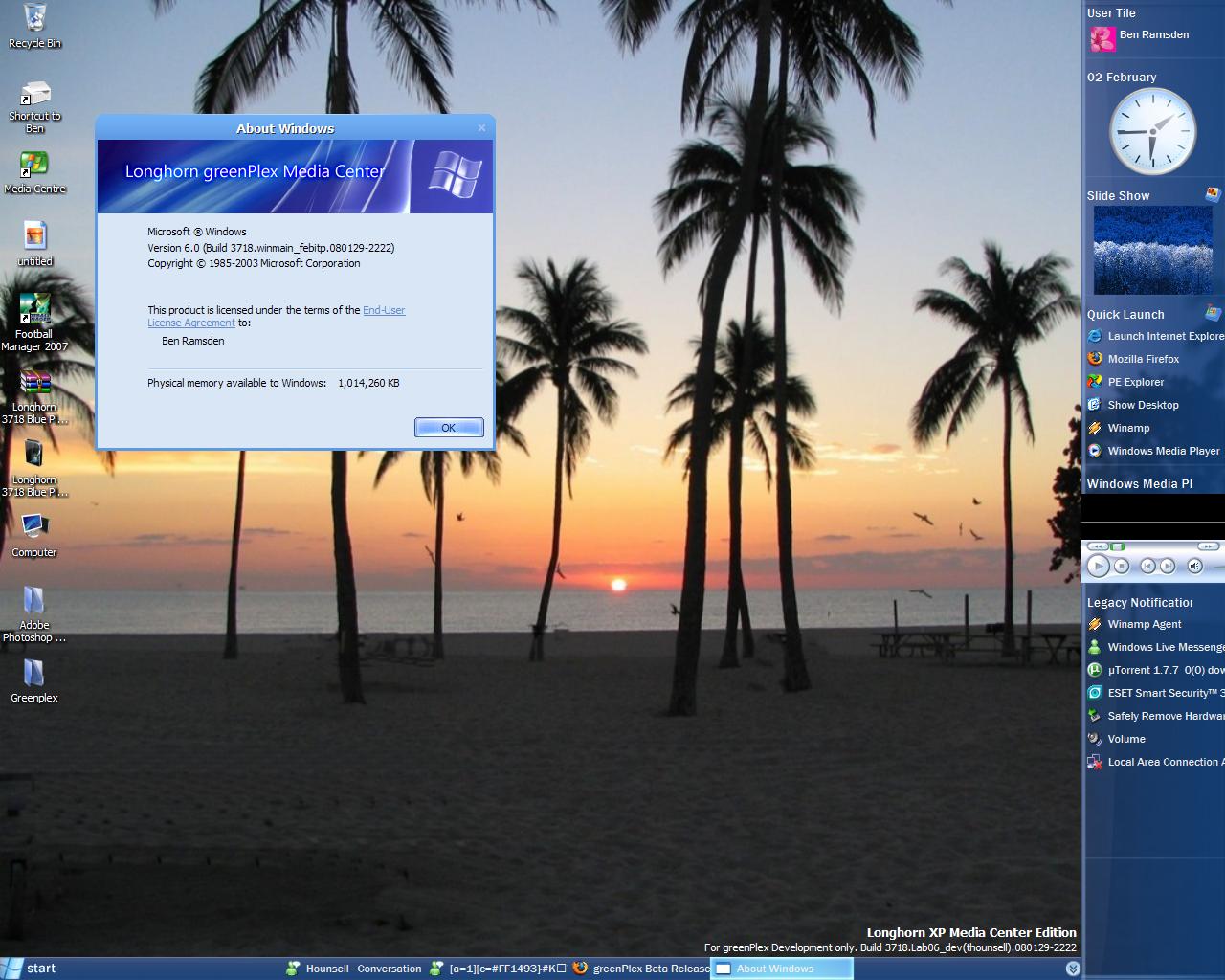Expand the sidebar chevron on taskbar
1225x980 pixels.
[1073, 969]
